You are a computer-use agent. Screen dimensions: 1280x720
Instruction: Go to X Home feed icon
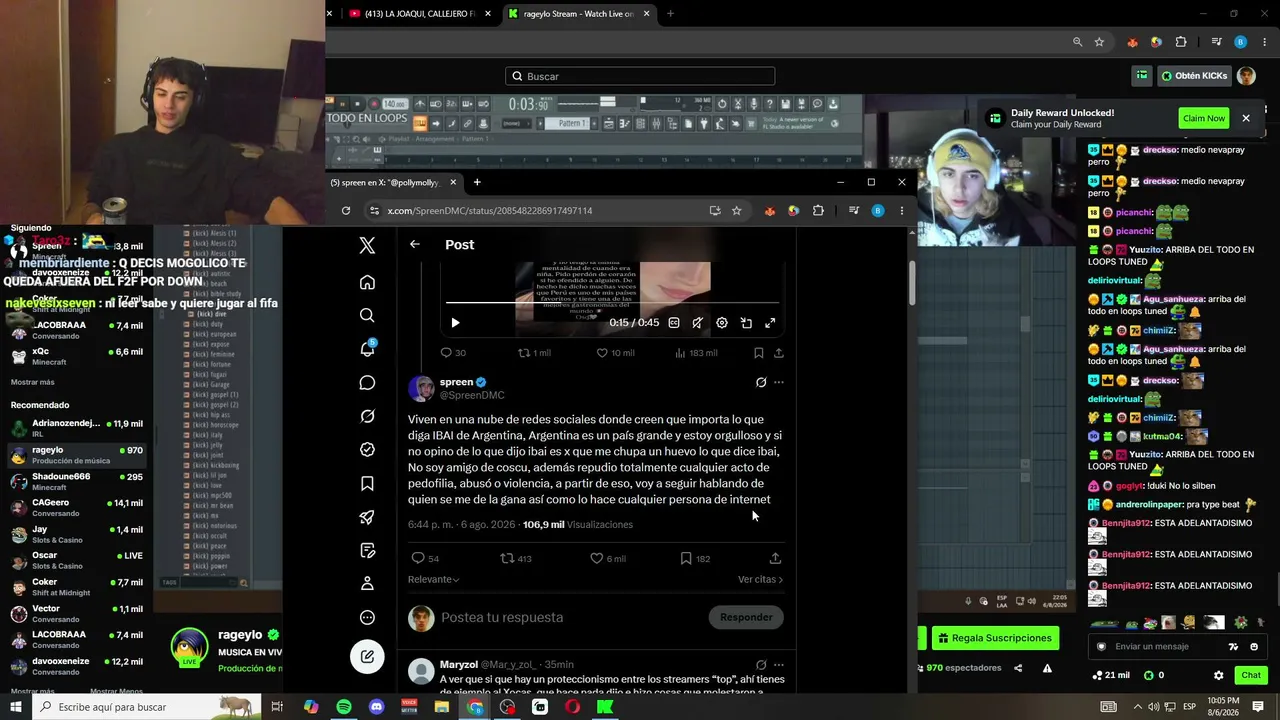point(367,282)
